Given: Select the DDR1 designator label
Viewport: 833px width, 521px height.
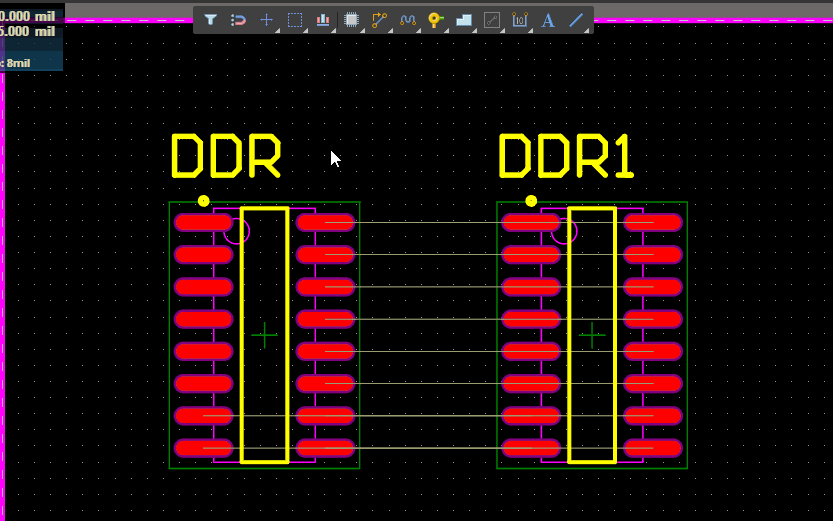Looking at the screenshot, I should tap(566, 157).
